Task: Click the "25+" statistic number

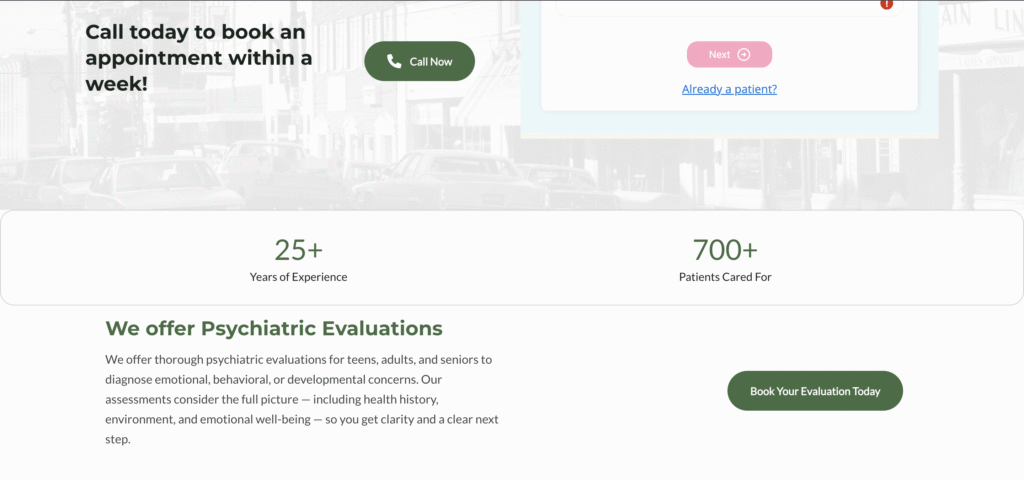Action: 298,249
